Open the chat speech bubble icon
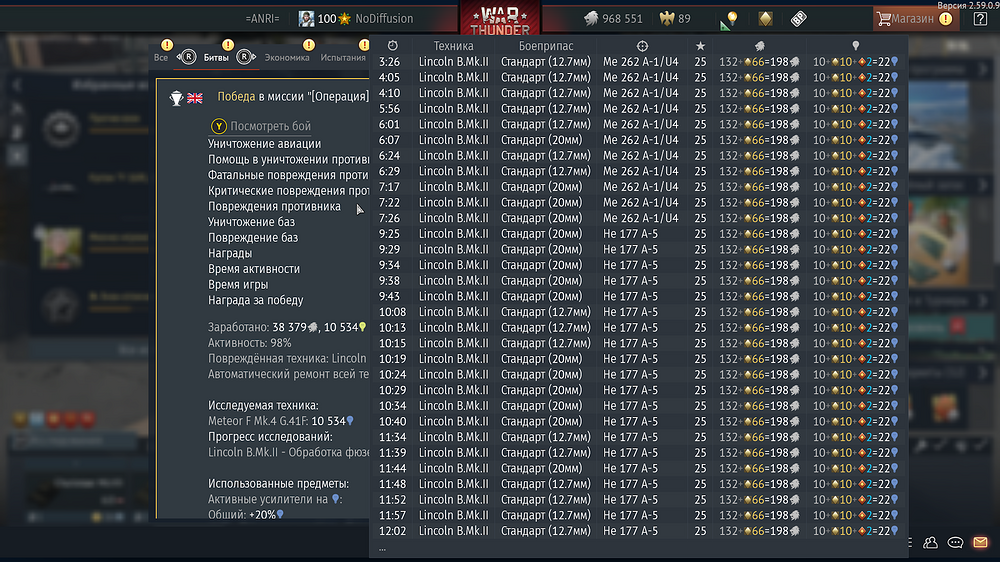 click(955, 542)
